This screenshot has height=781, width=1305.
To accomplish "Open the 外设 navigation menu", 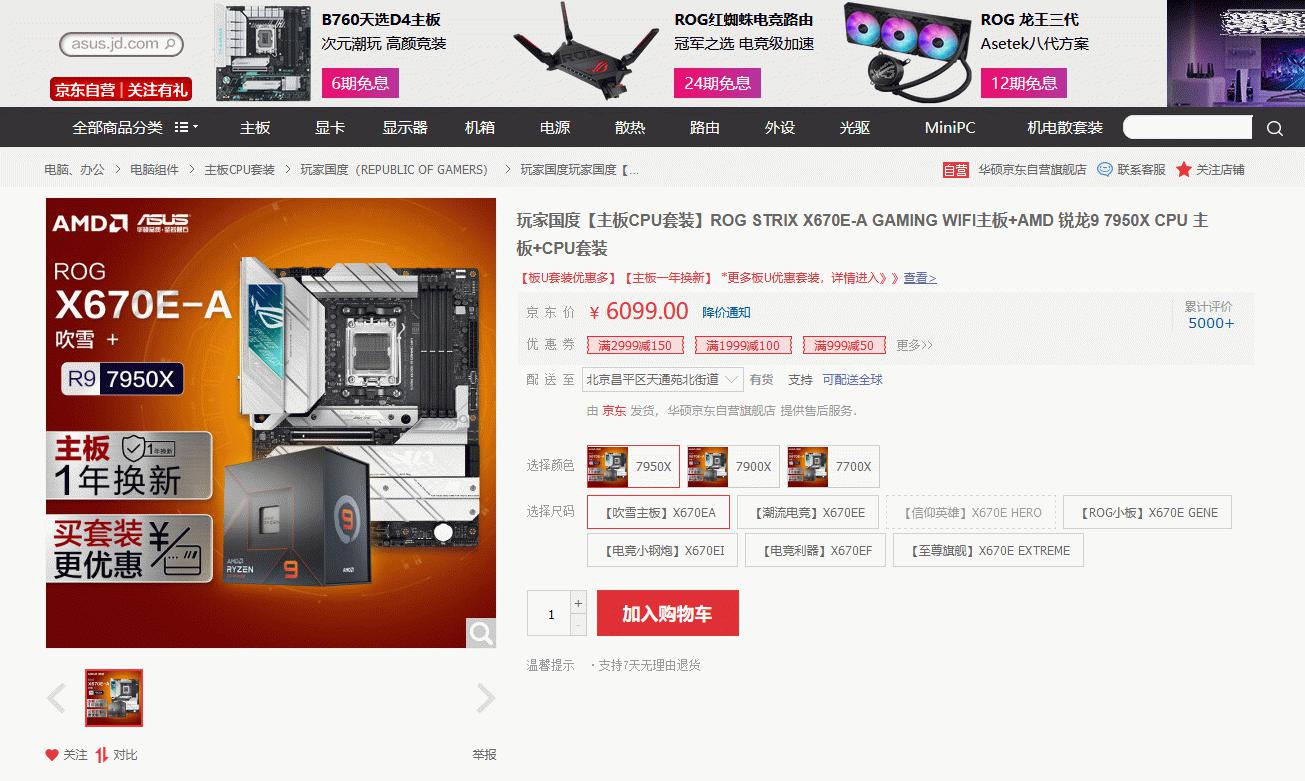I will pyautogui.click(x=780, y=128).
